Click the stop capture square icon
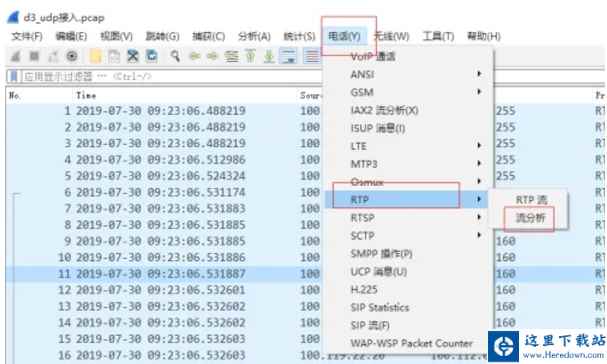The image size is (607, 364). (x=34, y=57)
